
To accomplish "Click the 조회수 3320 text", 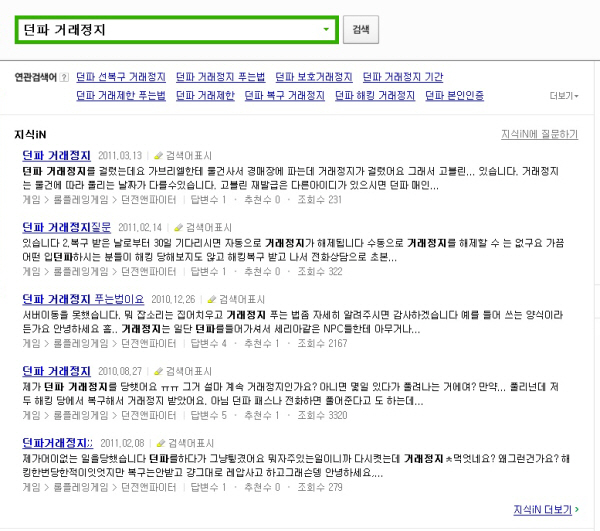I will point(323,415).
